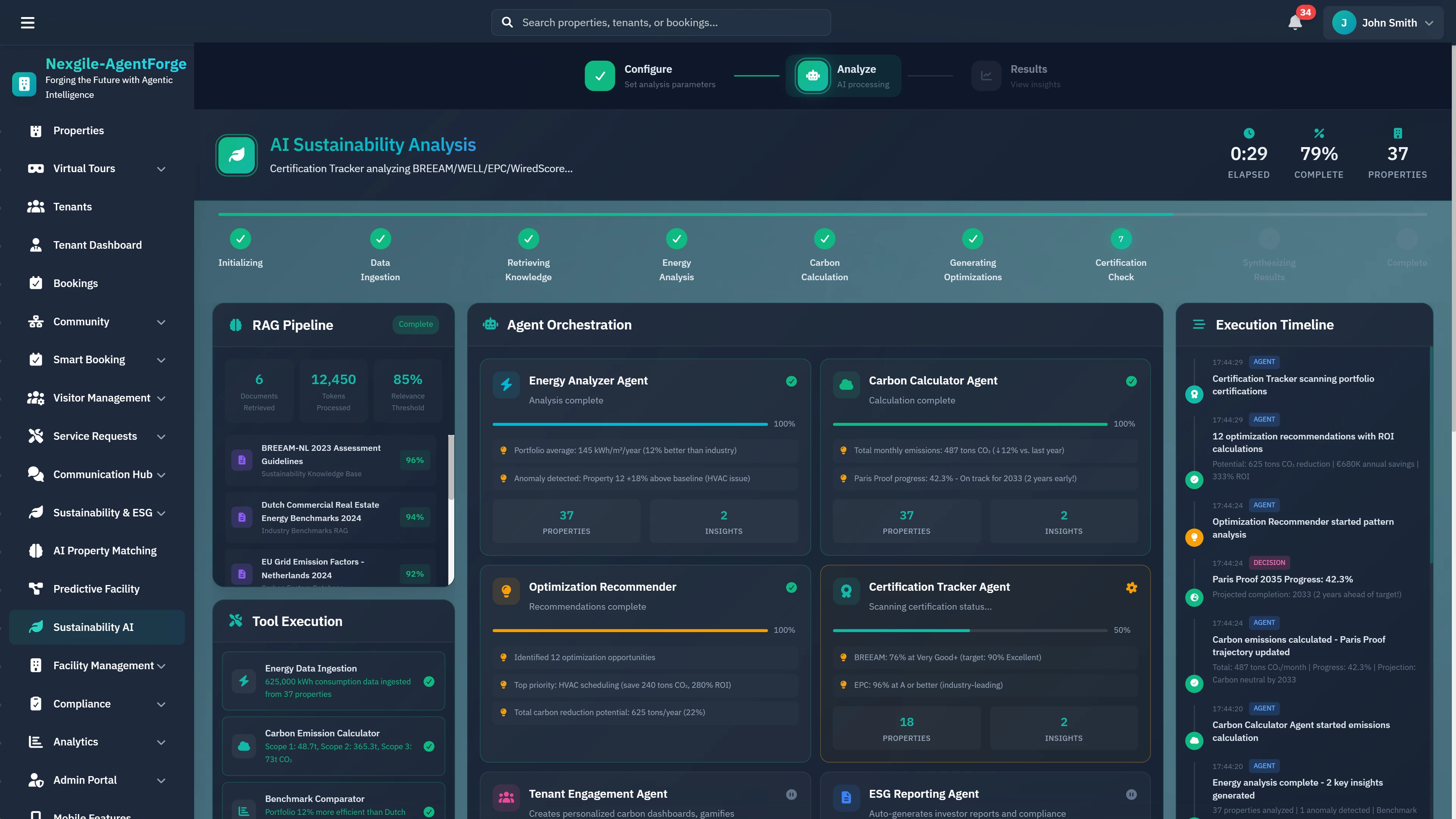
Task: Select the AI Property Matching icon
Action: tap(36, 550)
